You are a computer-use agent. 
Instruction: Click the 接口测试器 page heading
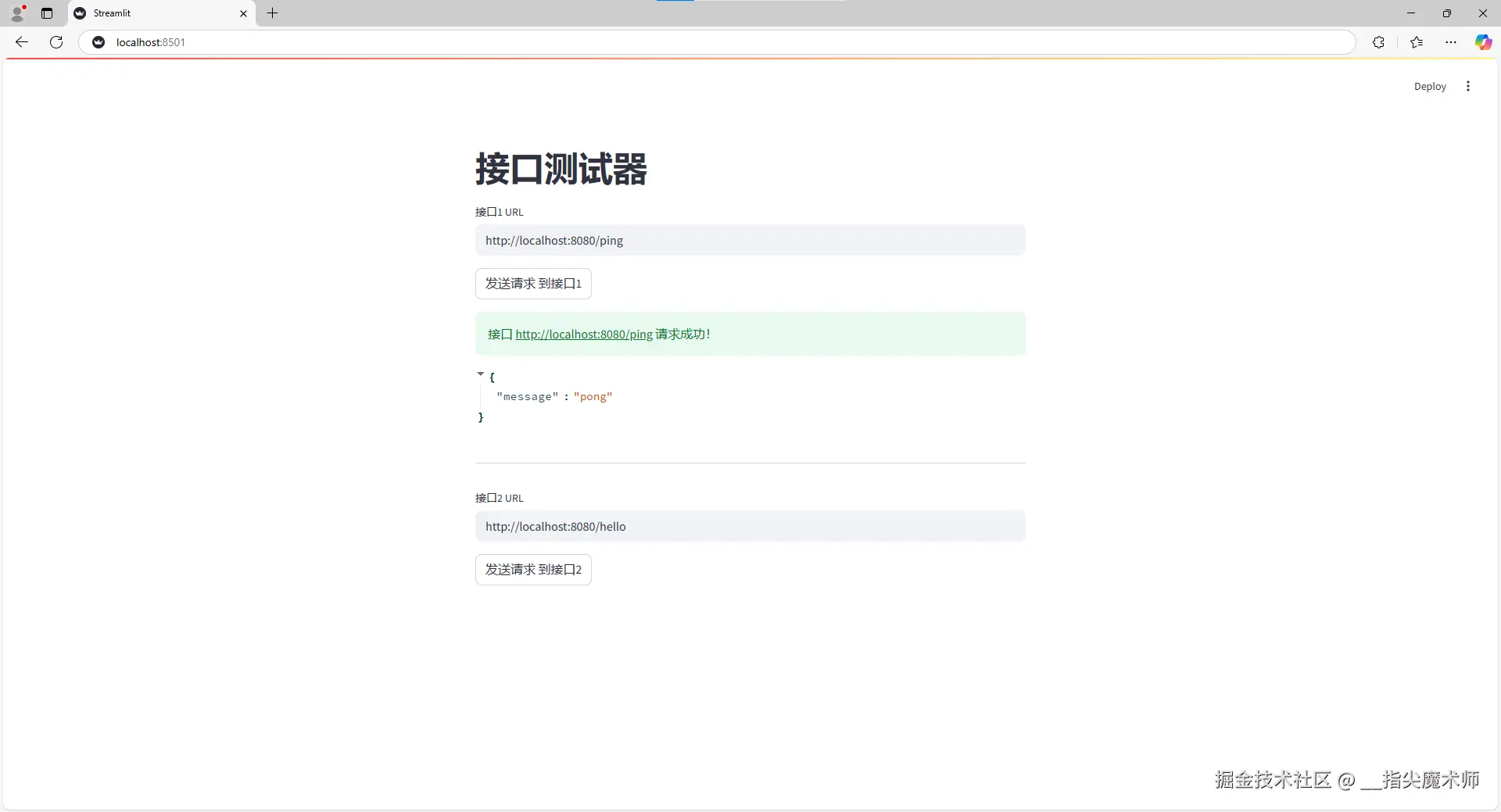[x=561, y=169]
